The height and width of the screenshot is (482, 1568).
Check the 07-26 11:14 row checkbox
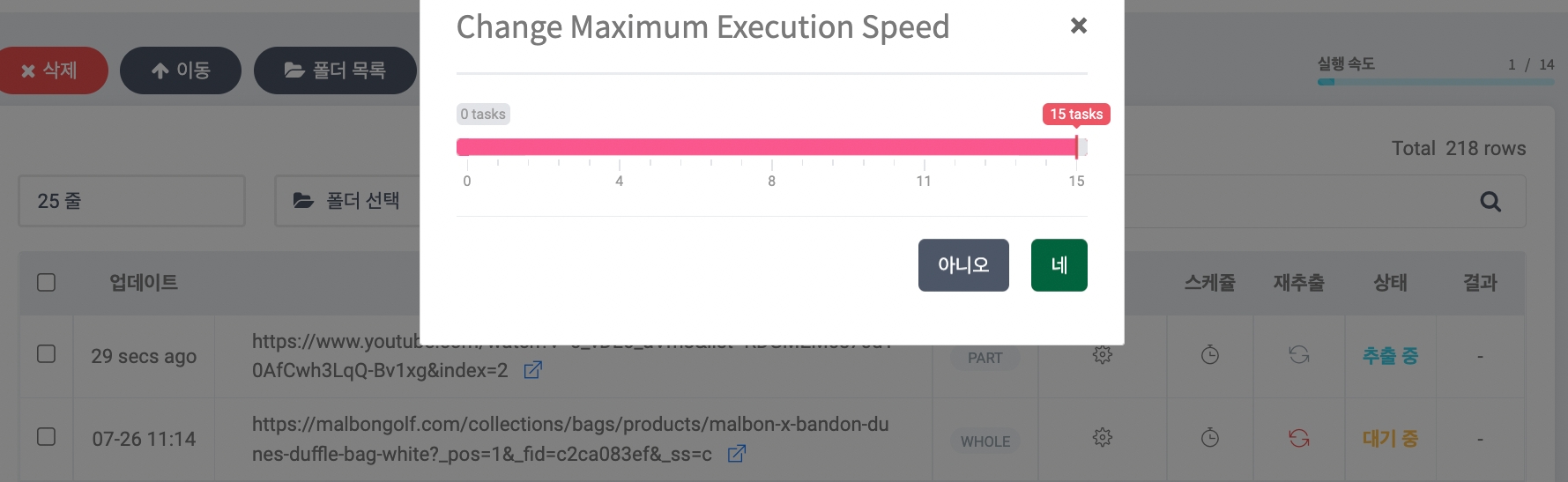point(47,437)
